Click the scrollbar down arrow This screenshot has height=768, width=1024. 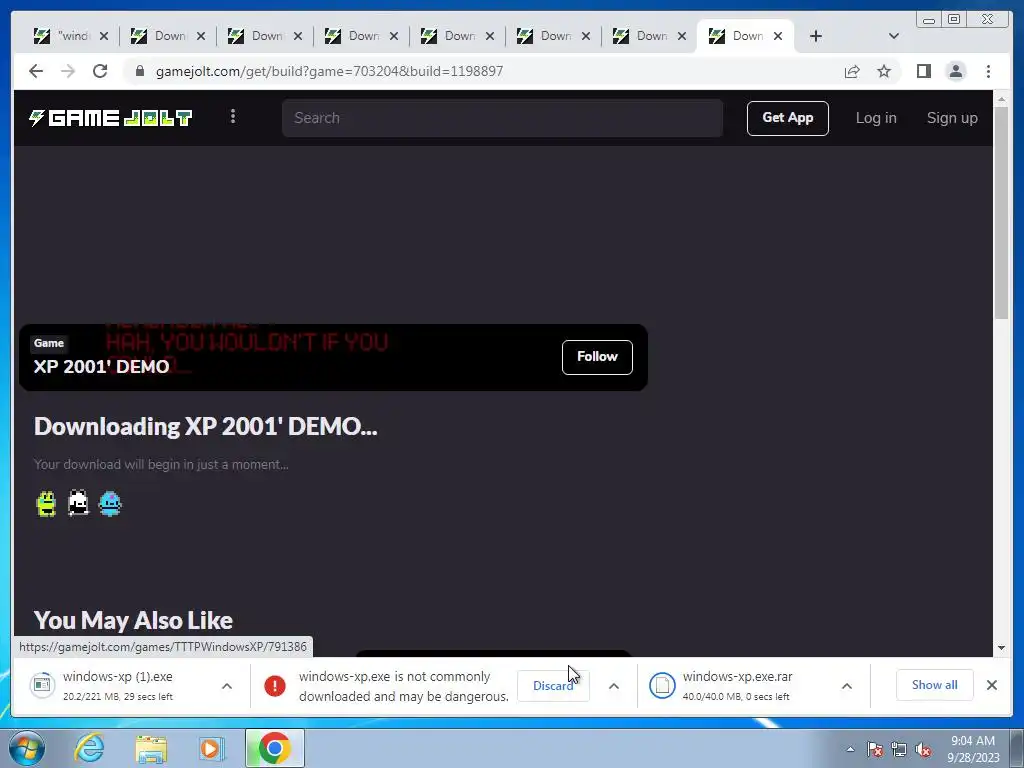click(1002, 648)
